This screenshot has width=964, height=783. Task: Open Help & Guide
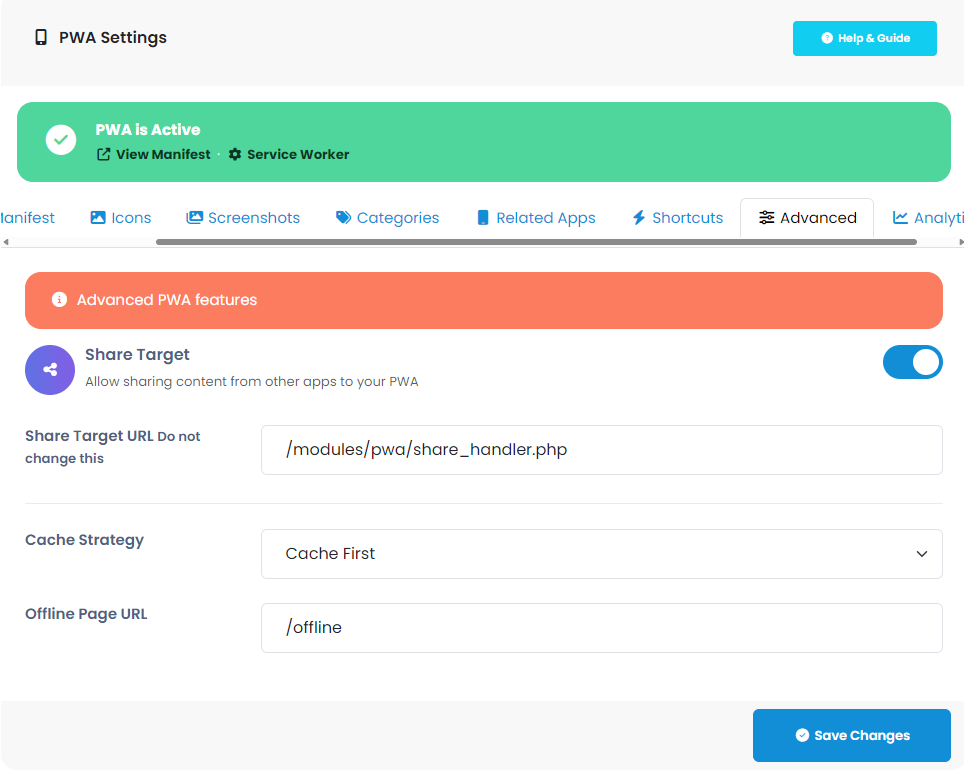tap(864, 38)
